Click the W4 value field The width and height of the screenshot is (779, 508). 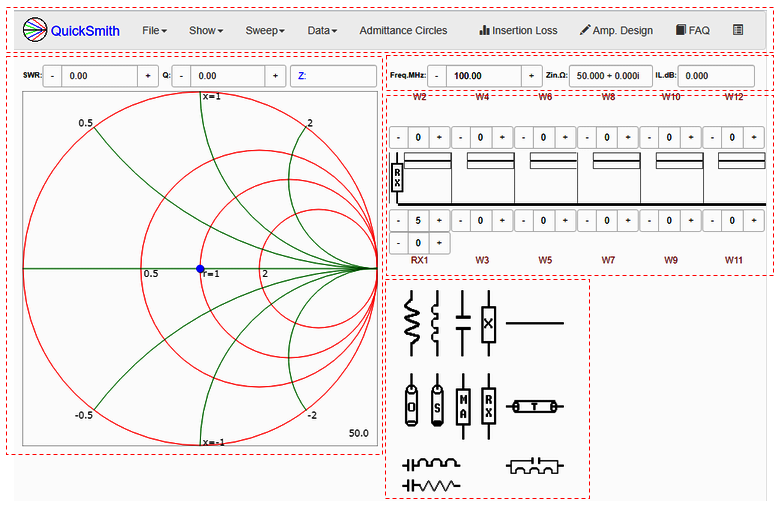click(480, 138)
